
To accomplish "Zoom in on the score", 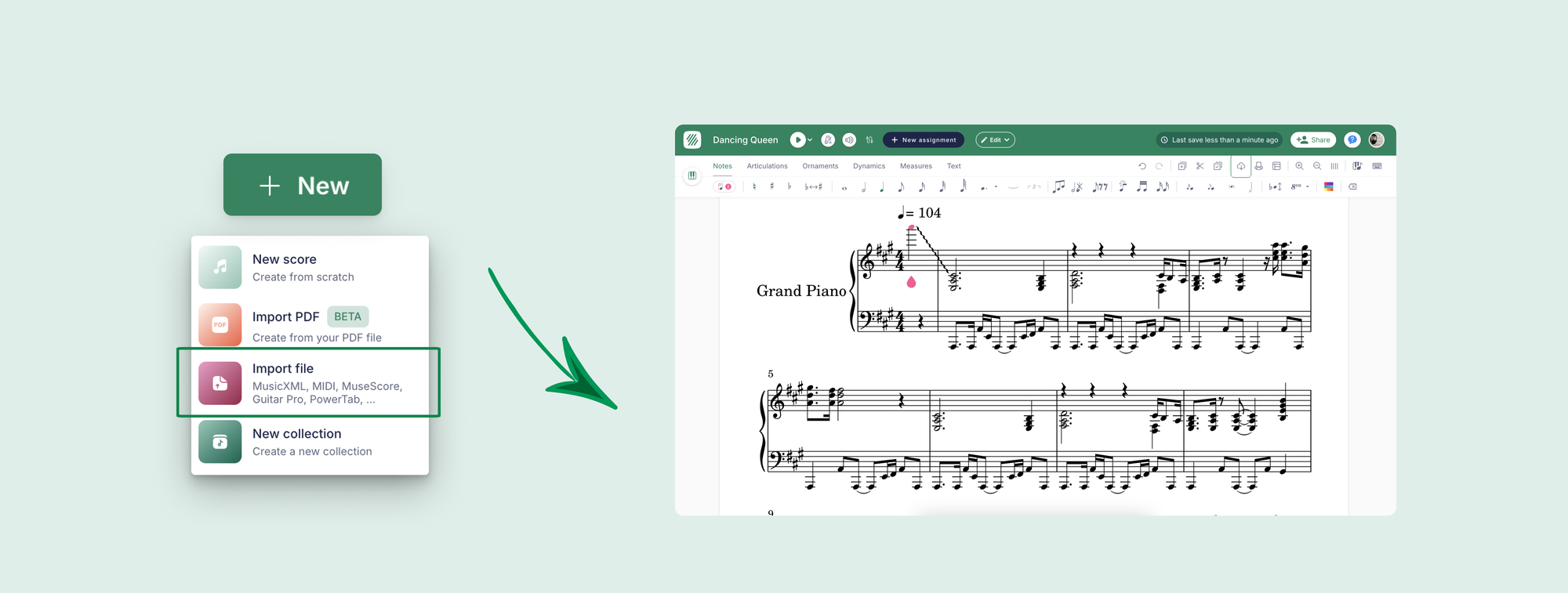I will click(1299, 166).
